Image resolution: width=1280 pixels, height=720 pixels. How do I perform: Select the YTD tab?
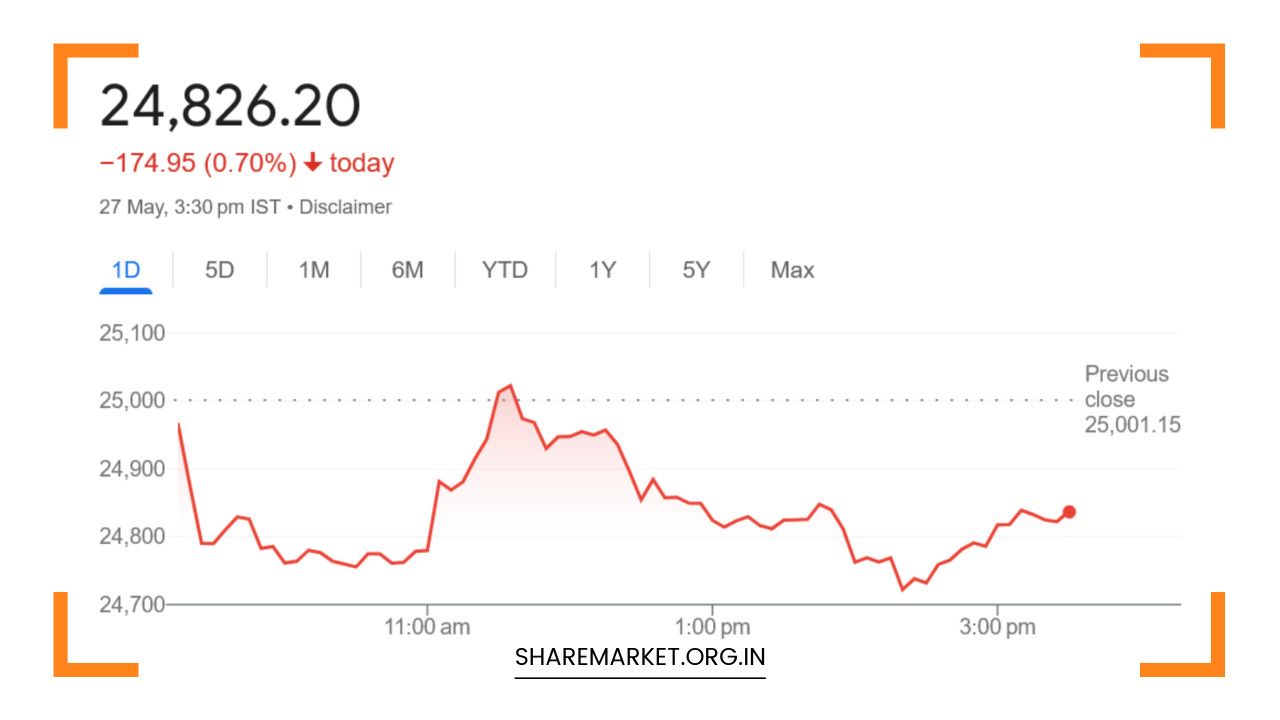[504, 270]
